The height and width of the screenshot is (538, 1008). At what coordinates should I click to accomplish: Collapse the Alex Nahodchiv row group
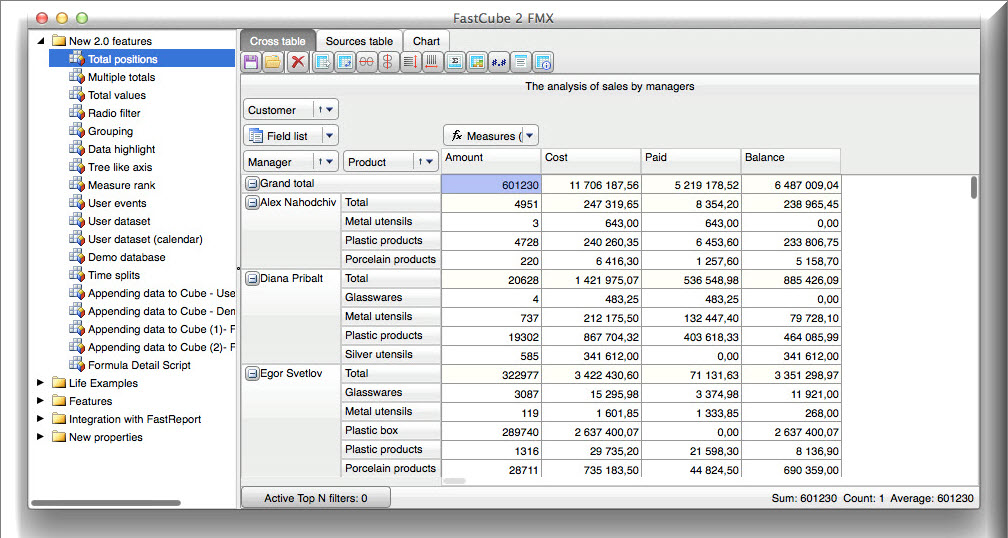[x=253, y=203]
